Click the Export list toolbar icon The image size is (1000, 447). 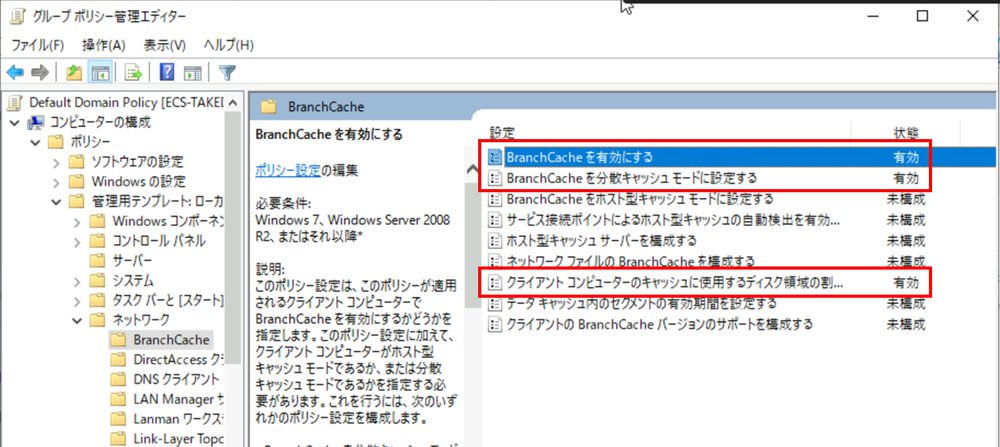pos(133,73)
